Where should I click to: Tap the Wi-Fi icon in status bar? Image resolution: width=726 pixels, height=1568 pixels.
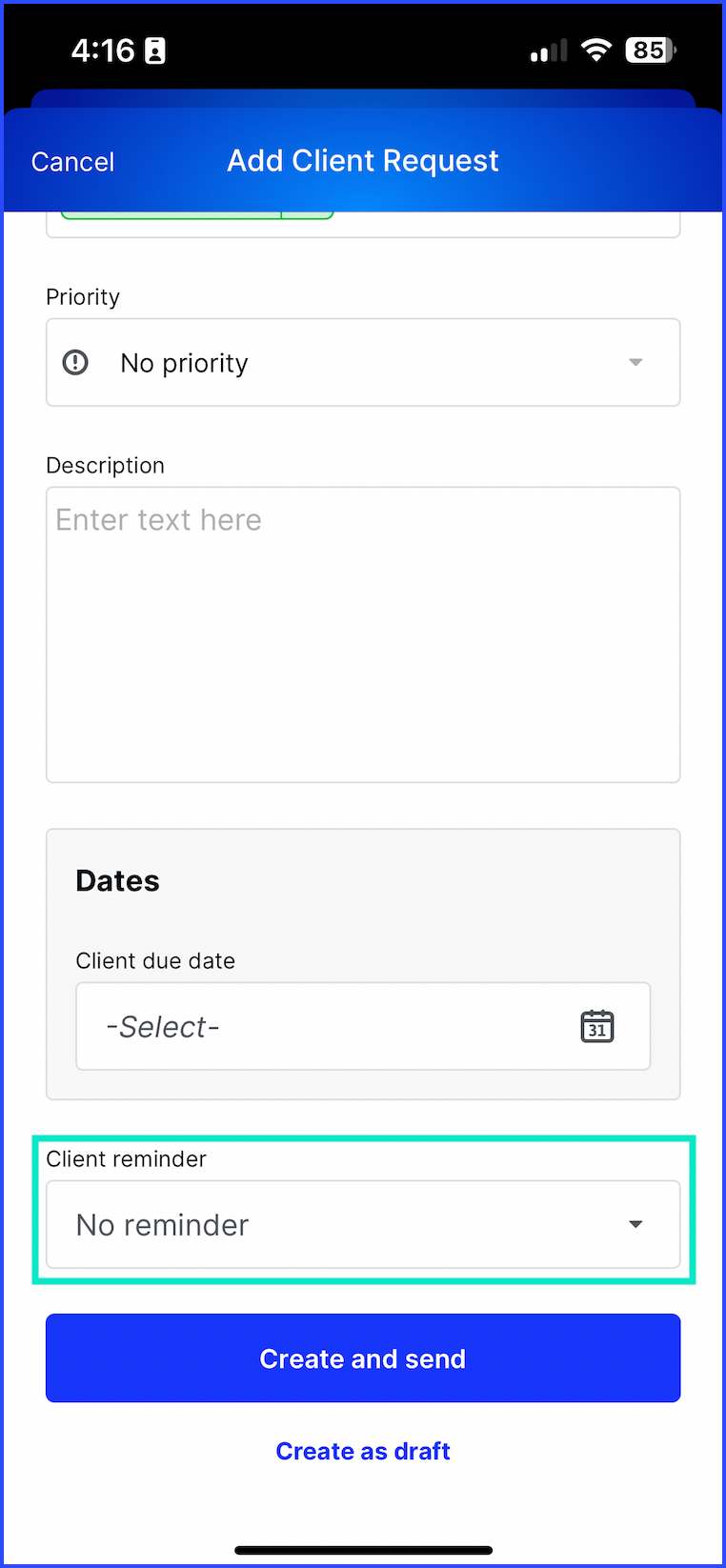[x=596, y=50]
